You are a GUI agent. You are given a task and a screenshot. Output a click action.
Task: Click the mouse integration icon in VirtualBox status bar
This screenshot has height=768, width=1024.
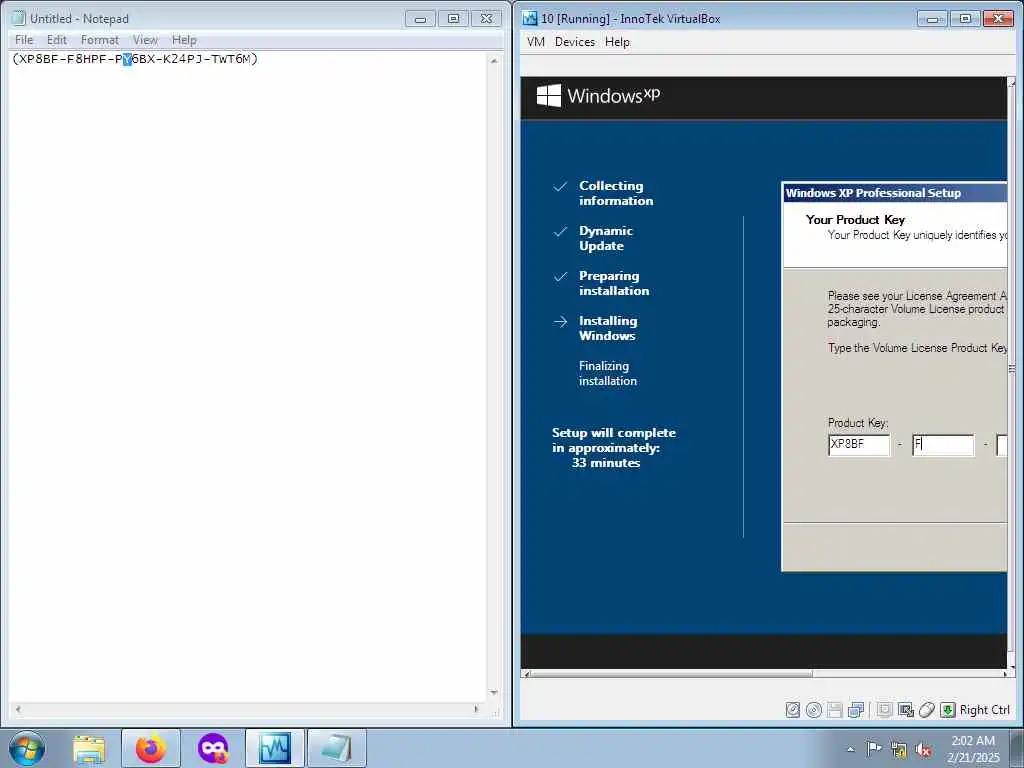(x=927, y=710)
